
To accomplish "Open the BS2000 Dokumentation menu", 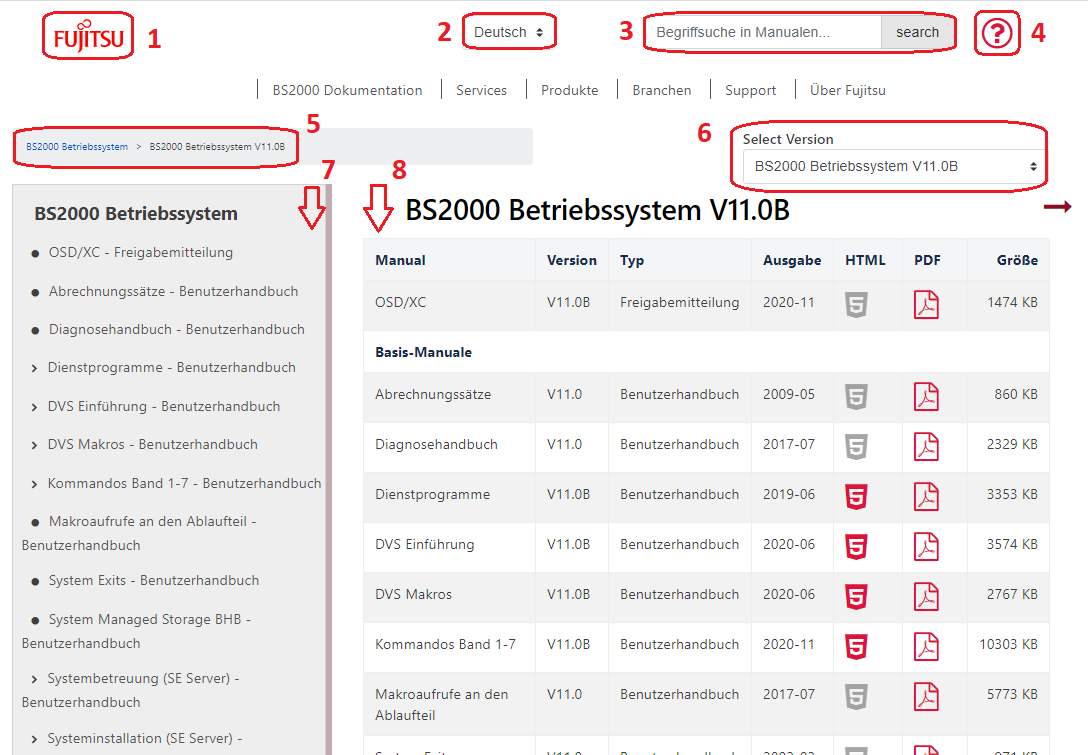I will (x=347, y=90).
